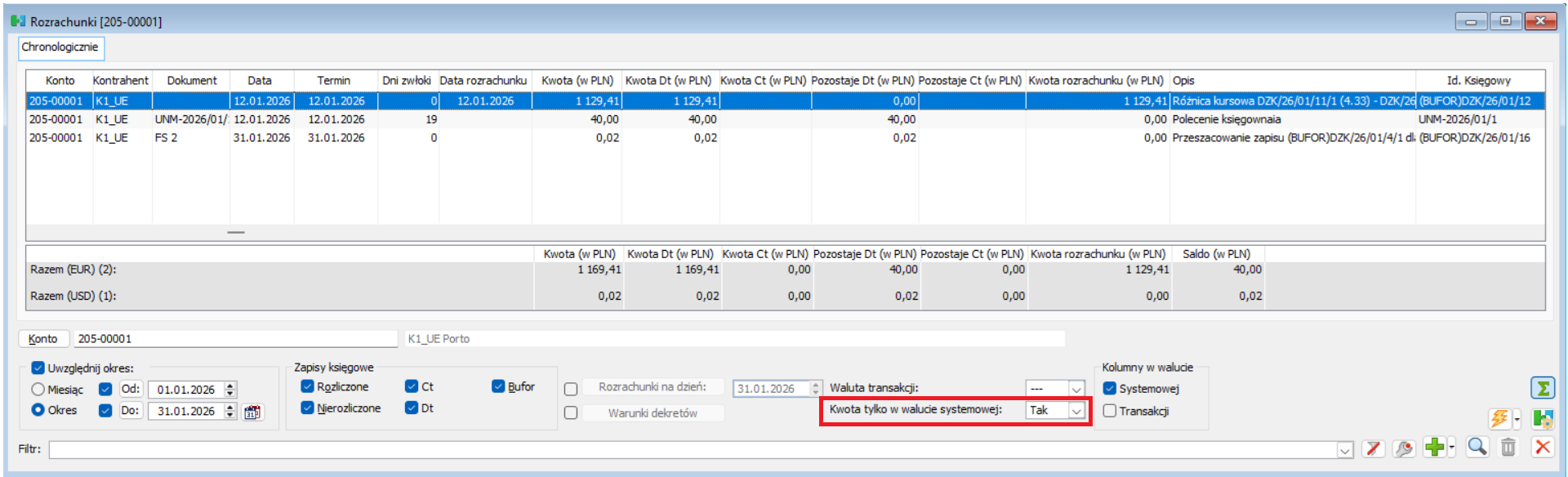This screenshot has width=1568, height=477.
Task: Click the trash can delete icon
Action: tap(1508, 447)
